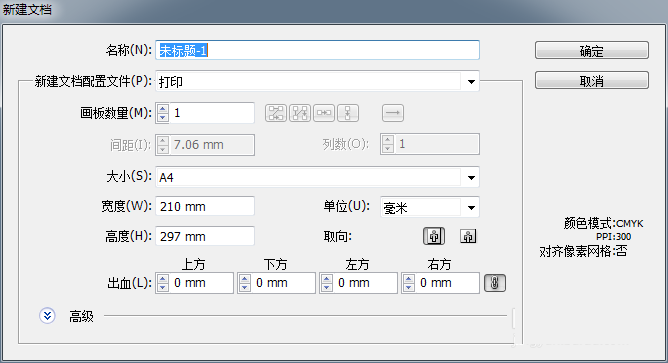This screenshot has height=363, width=668.
Task: Expand the 高级 advanced section
Action: 47,316
